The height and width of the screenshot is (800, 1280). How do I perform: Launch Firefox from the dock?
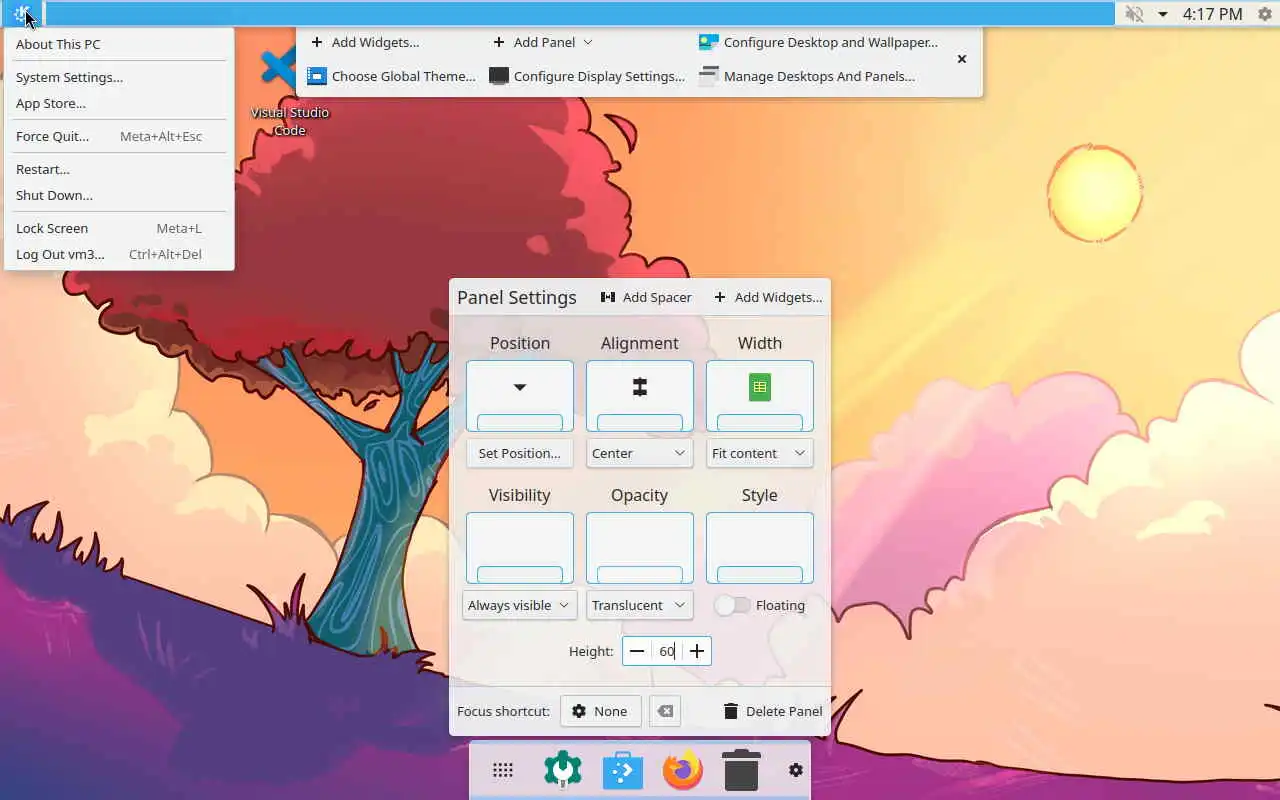point(682,770)
